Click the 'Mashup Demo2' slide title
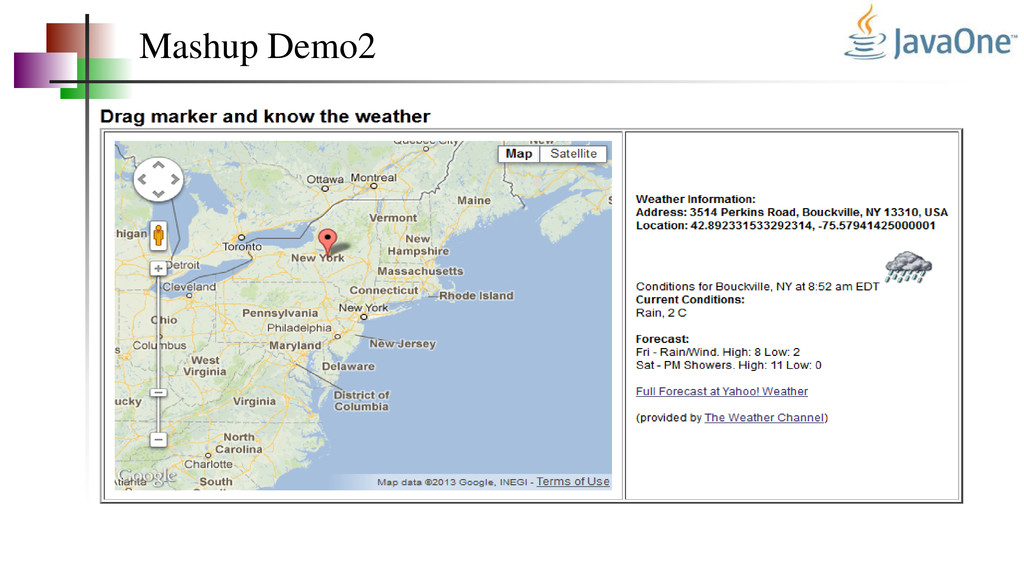Image resolution: width=1024 pixels, height=576 pixels. [257, 46]
